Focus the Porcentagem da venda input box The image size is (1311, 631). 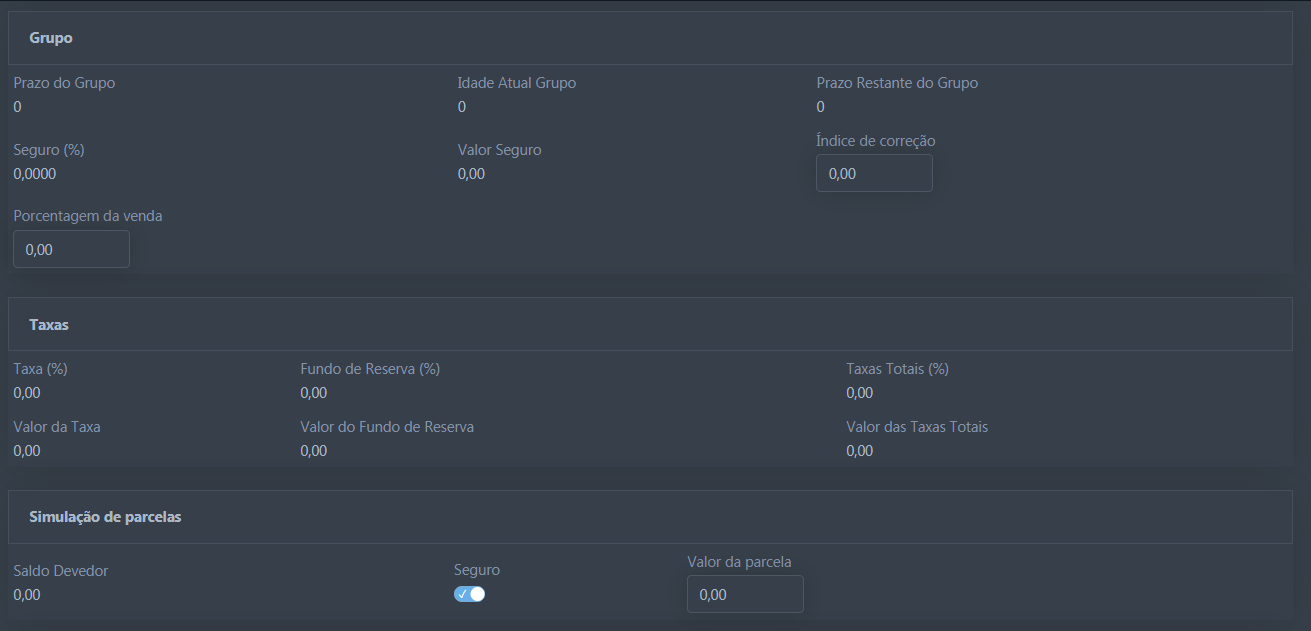71,249
